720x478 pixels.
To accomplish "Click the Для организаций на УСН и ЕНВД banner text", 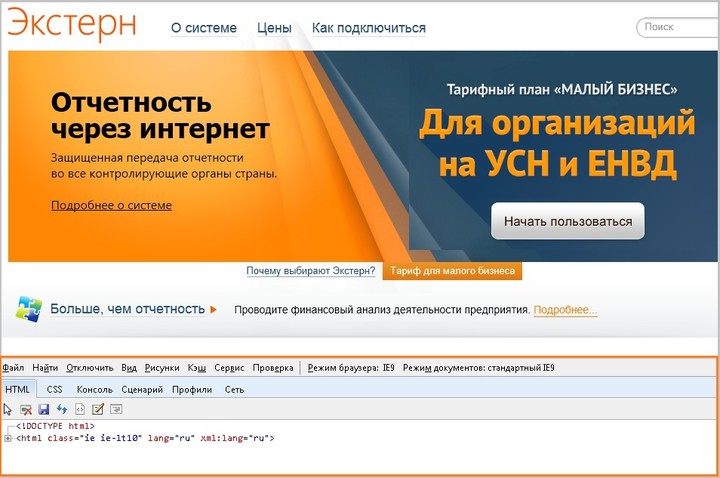I will (557, 143).
